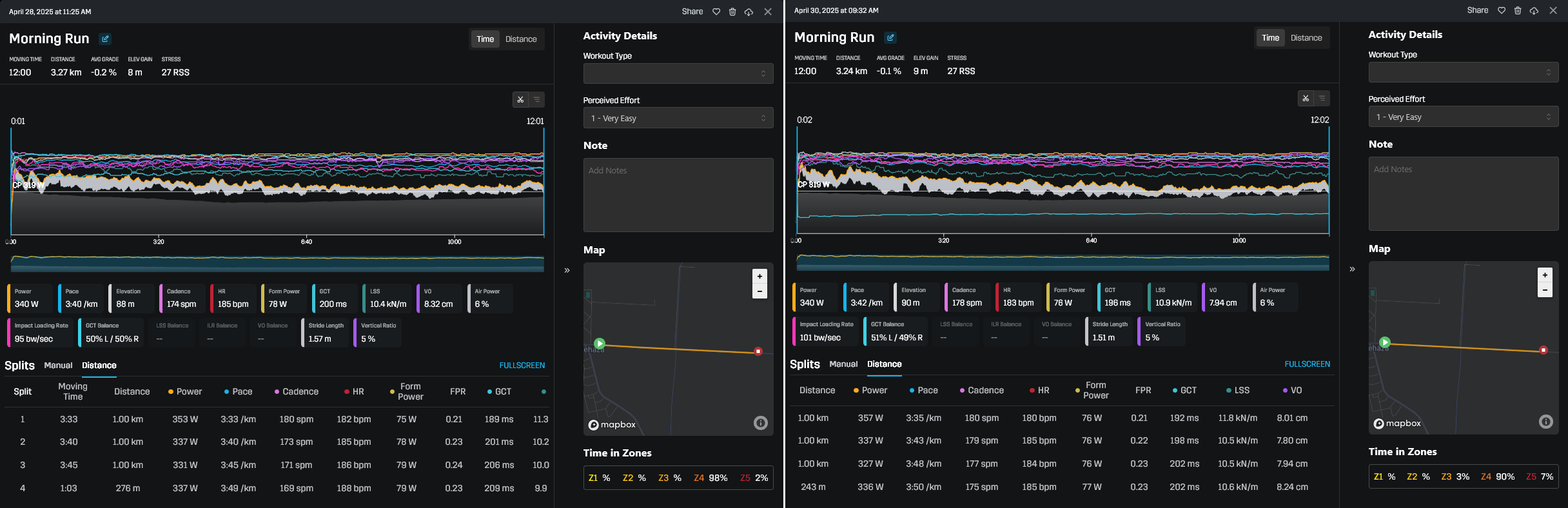Click the '3:35 /km' pace cell in April 30 splits

point(923,418)
